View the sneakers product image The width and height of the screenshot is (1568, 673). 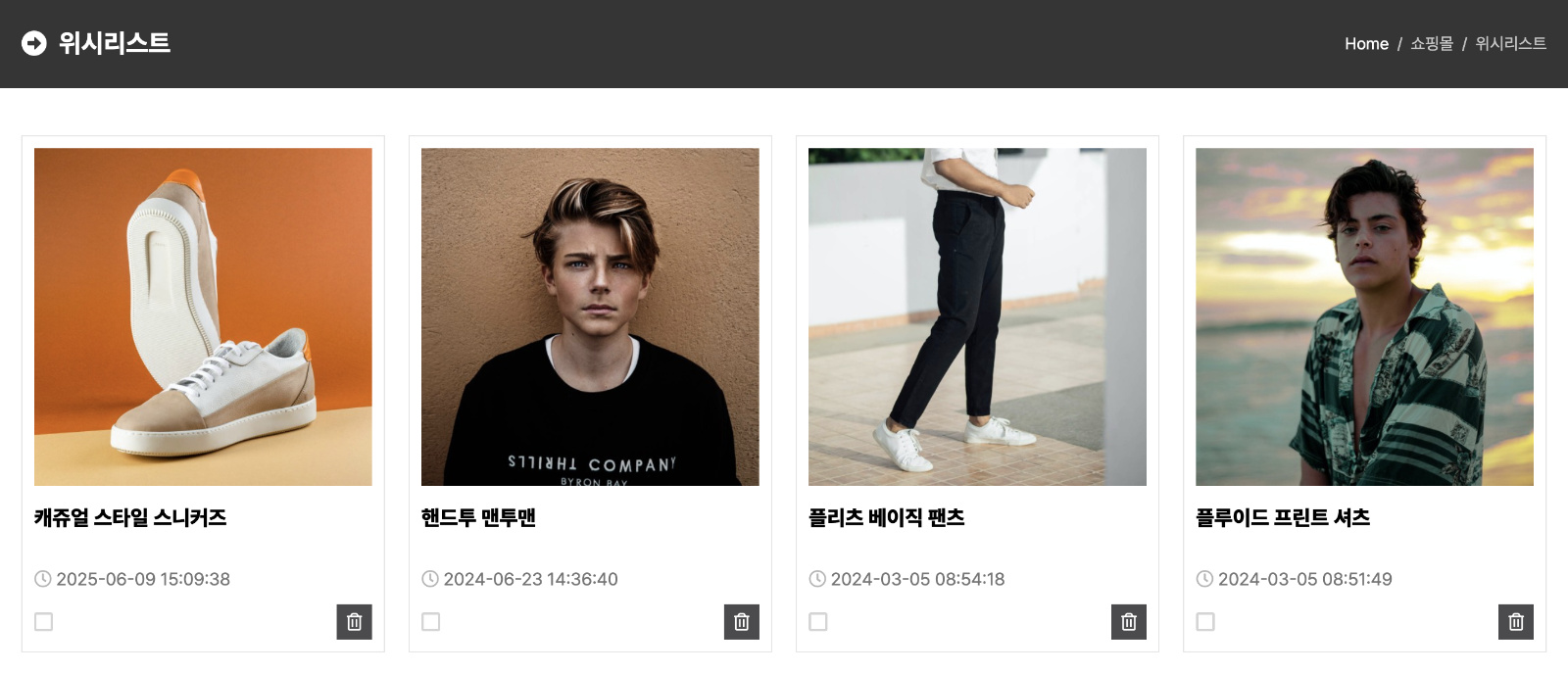pos(203,316)
